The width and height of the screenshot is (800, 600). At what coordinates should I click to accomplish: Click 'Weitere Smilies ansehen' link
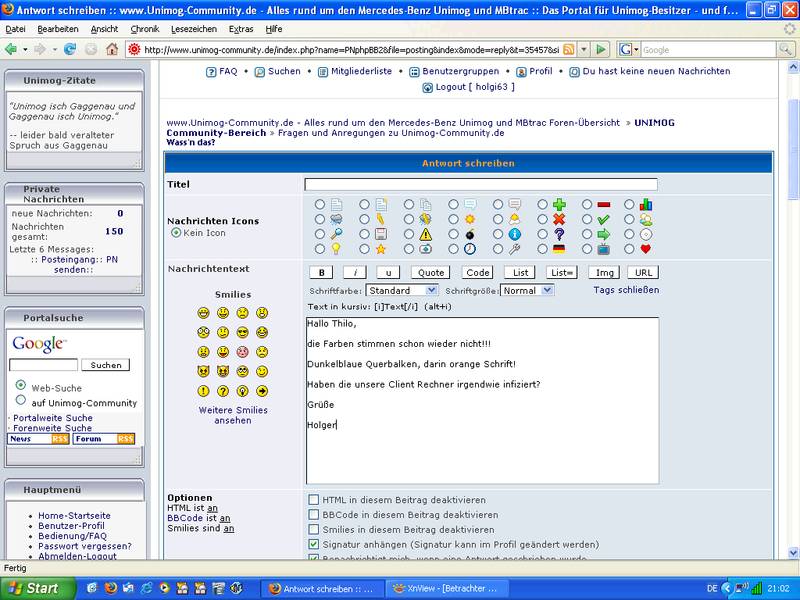233,415
